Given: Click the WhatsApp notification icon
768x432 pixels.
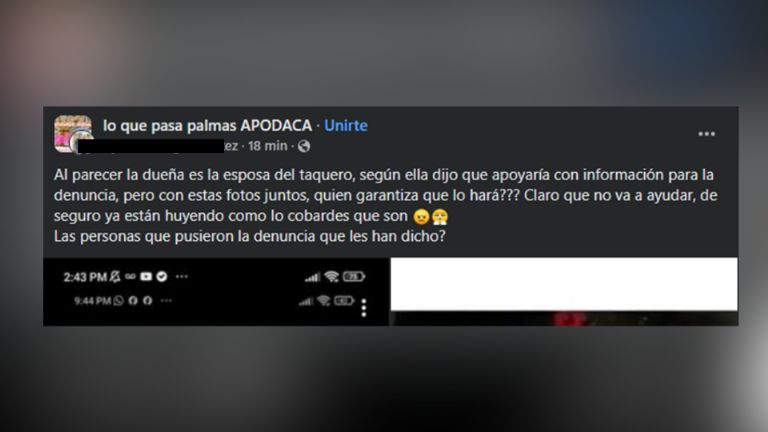Looking at the screenshot, I should point(119,300).
